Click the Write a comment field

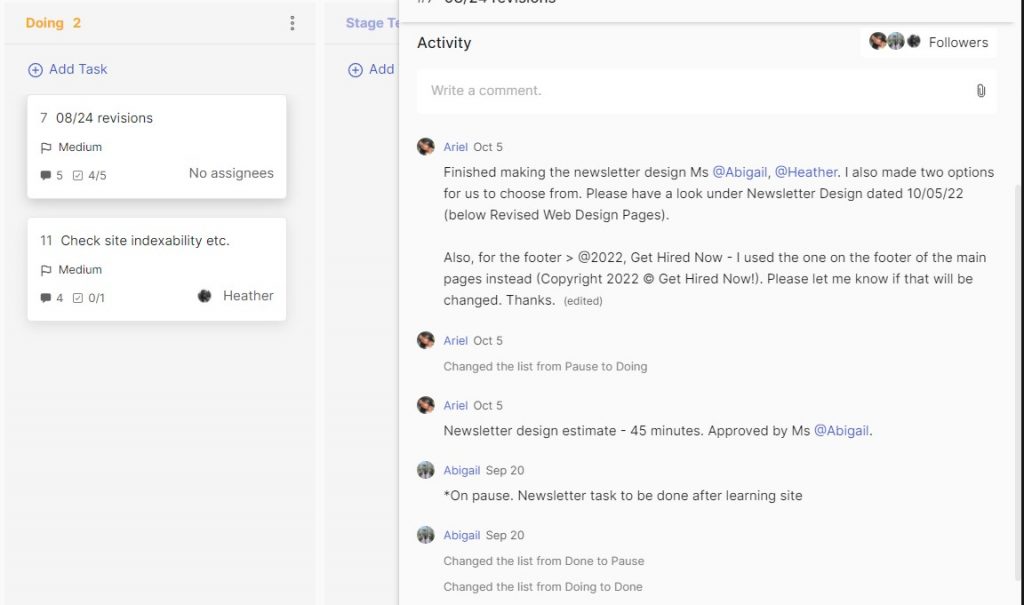click(x=690, y=91)
